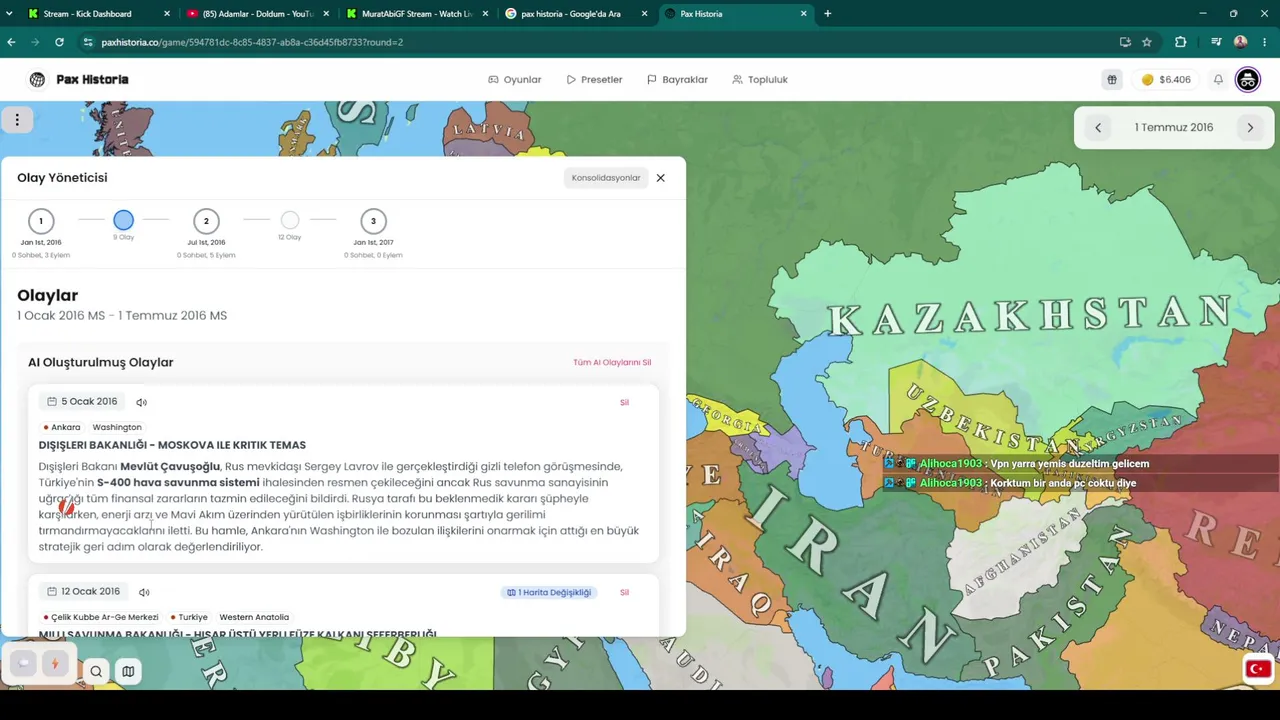Image resolution: width=1280 pixels, height=720 pixels.
Task: Play audio for the 12 Ocak 2016 event
Action: tap(144, 592)
